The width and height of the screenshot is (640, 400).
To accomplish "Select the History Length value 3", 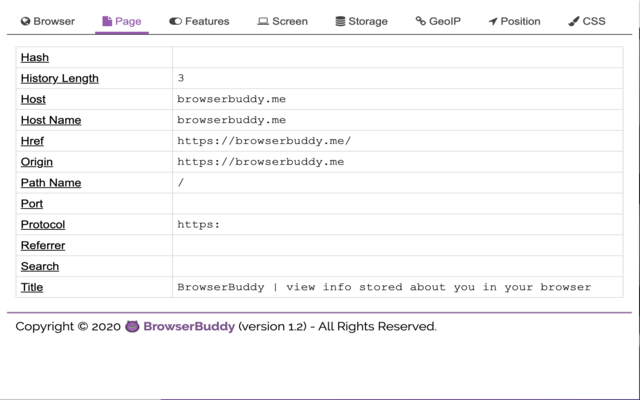I will click(x=181, y=78).
